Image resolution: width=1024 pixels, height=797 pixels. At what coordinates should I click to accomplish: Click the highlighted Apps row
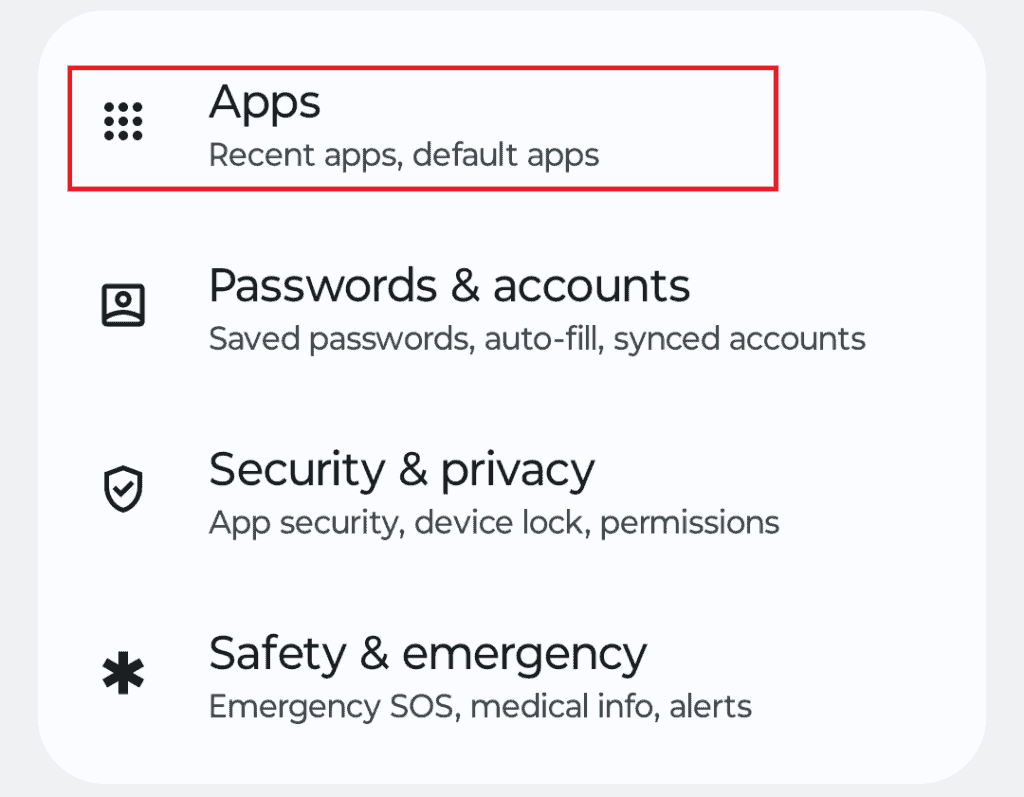424,127
